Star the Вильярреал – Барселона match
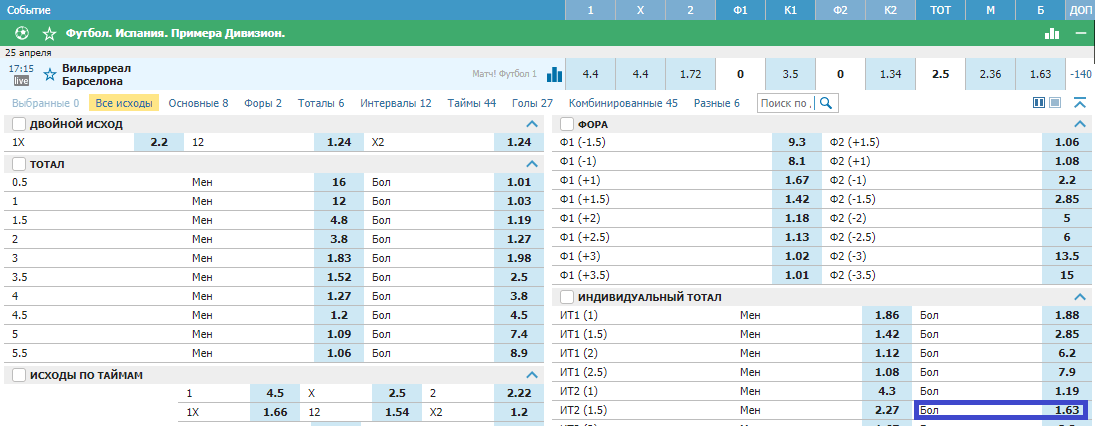 point(50,74)
